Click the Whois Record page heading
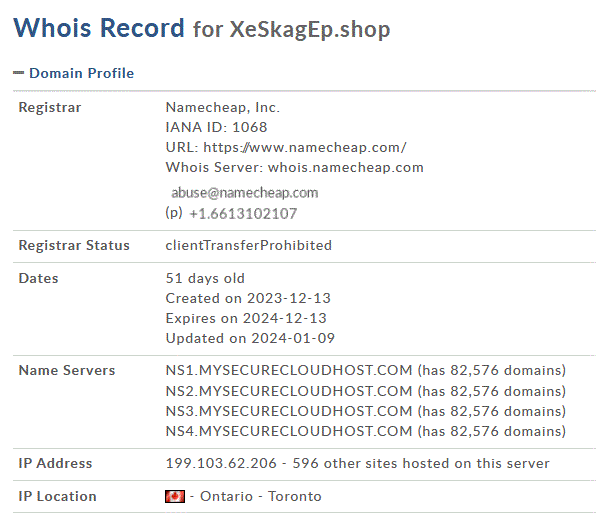Image resolution: width=597 pixels, height=515 pixels. tap(99, 28)
